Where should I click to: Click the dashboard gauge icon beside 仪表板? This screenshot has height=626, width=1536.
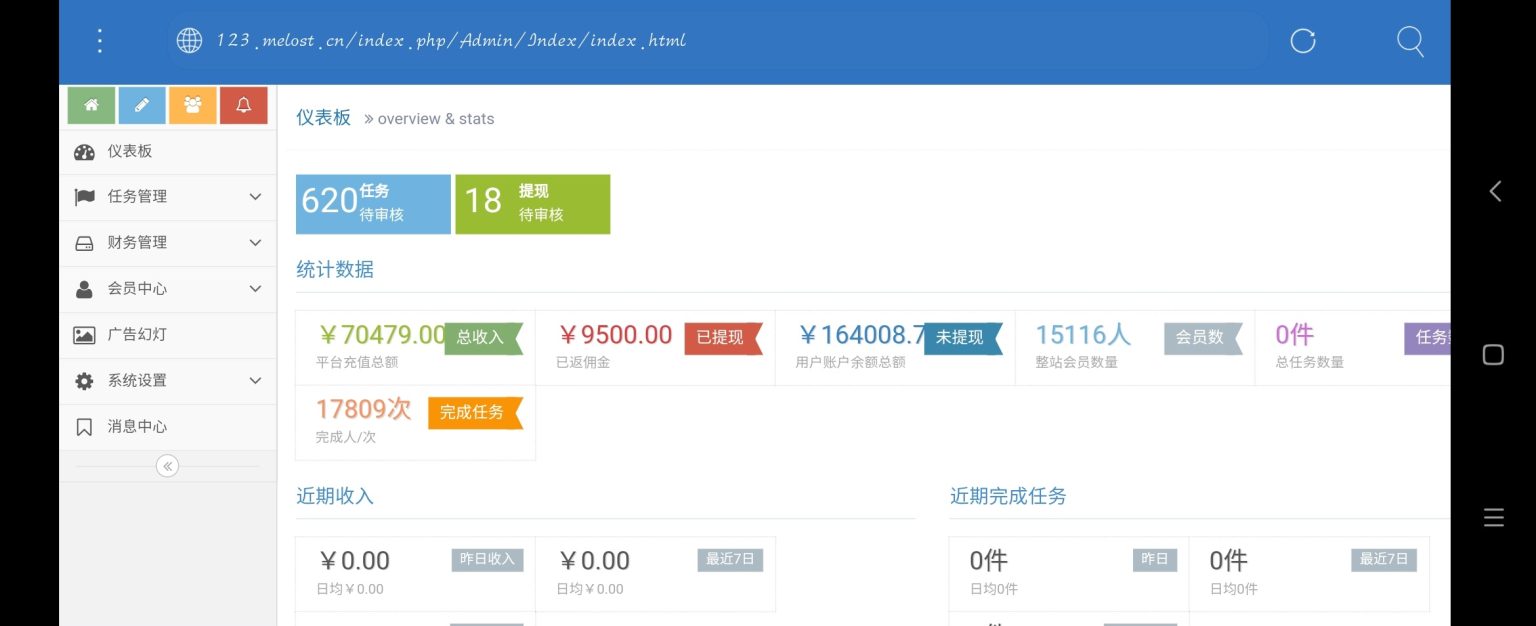[x=86, y=151]
